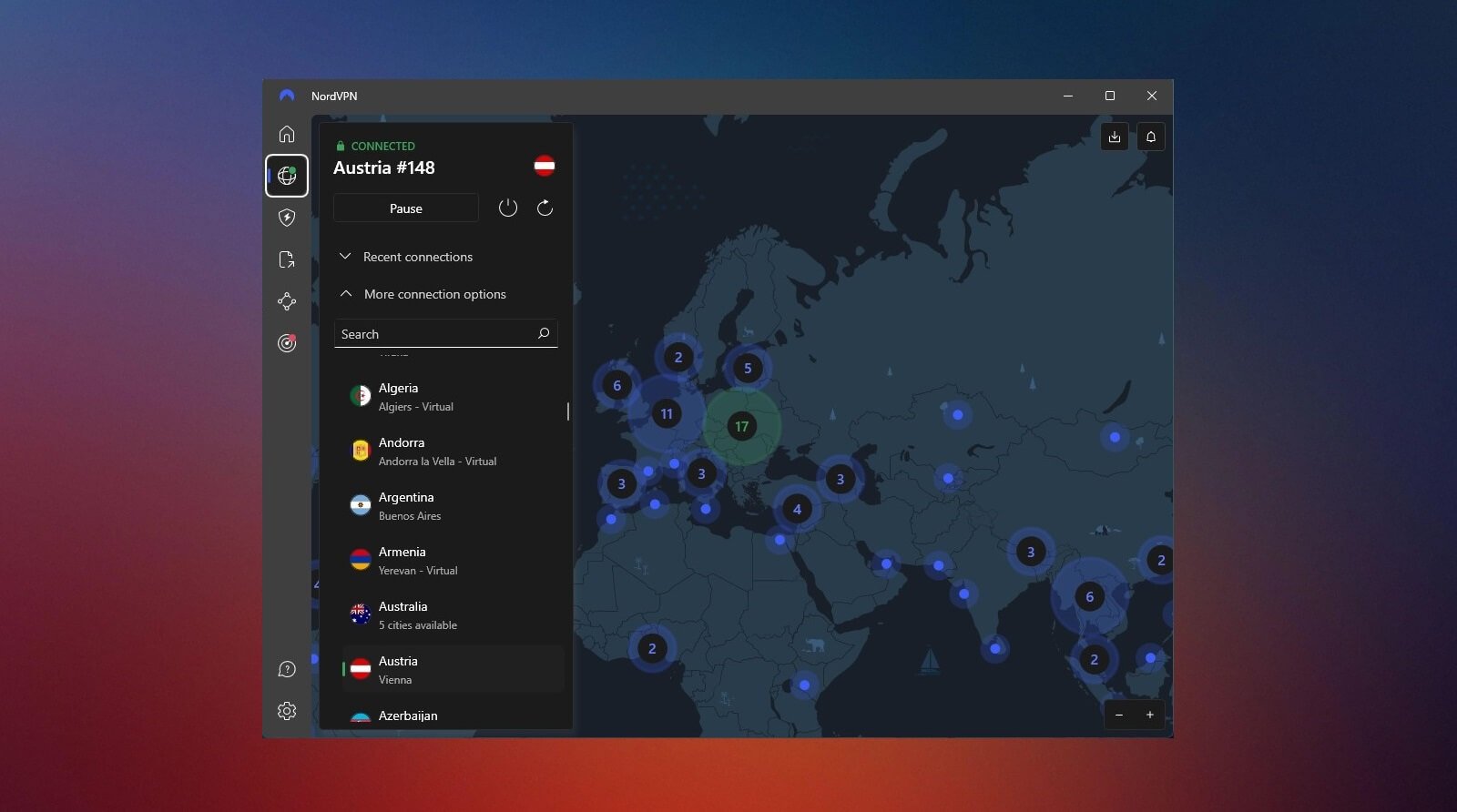Open the file sharing icon
1457x812 pixels.
[287, 259]
